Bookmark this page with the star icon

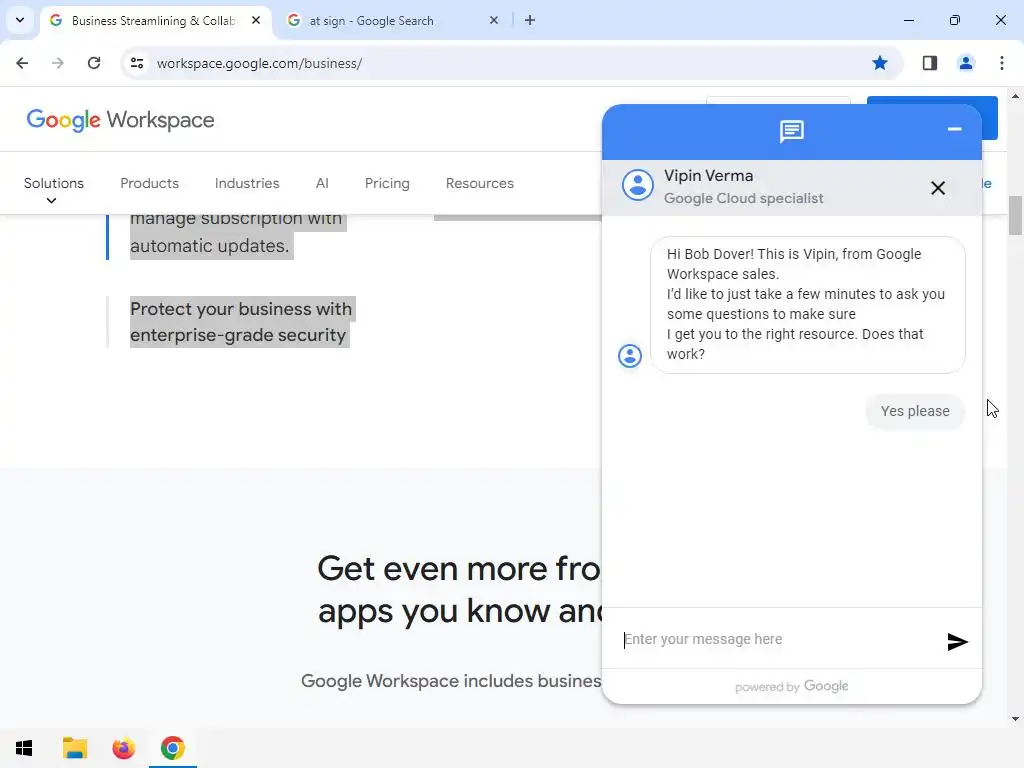click(x=880, y=63)
